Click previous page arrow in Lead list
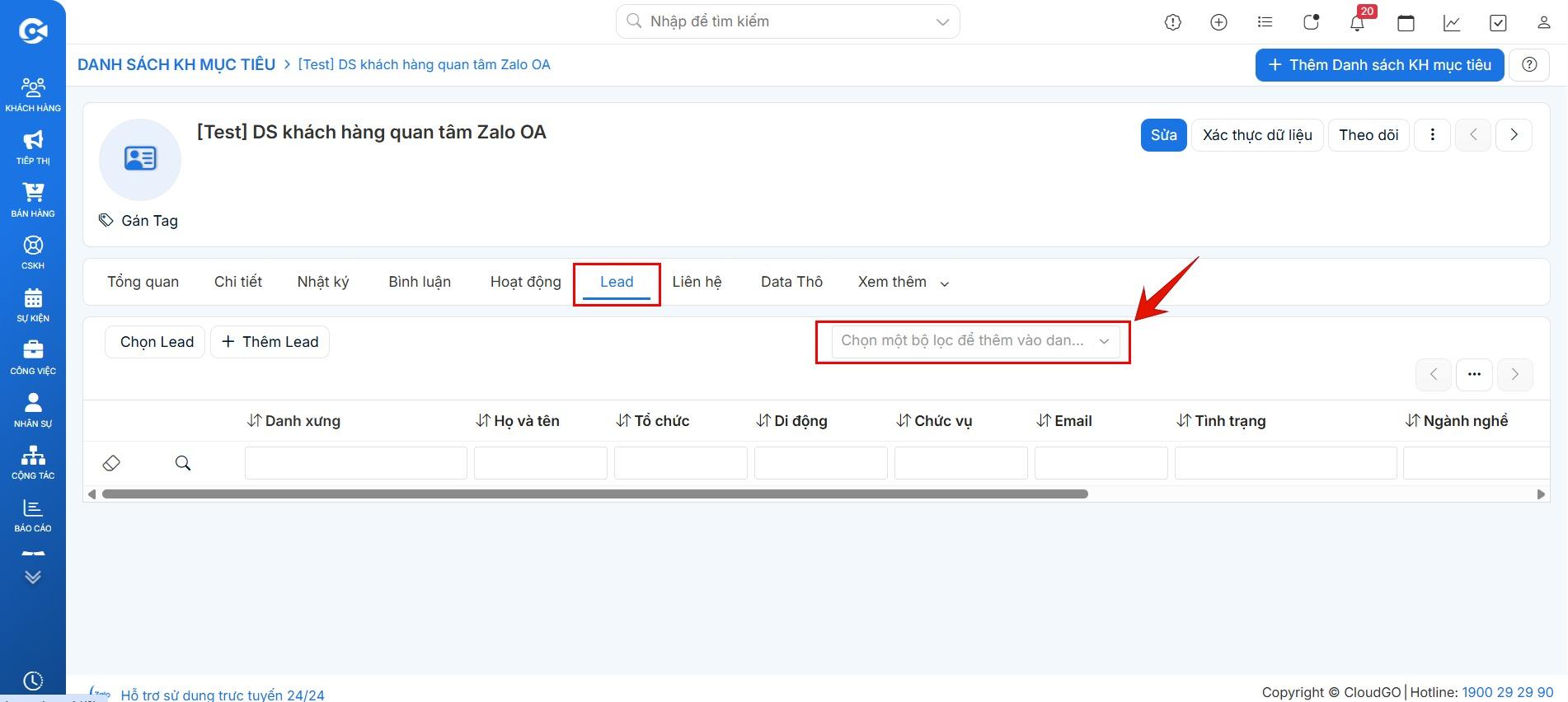 pos(1434,374)
